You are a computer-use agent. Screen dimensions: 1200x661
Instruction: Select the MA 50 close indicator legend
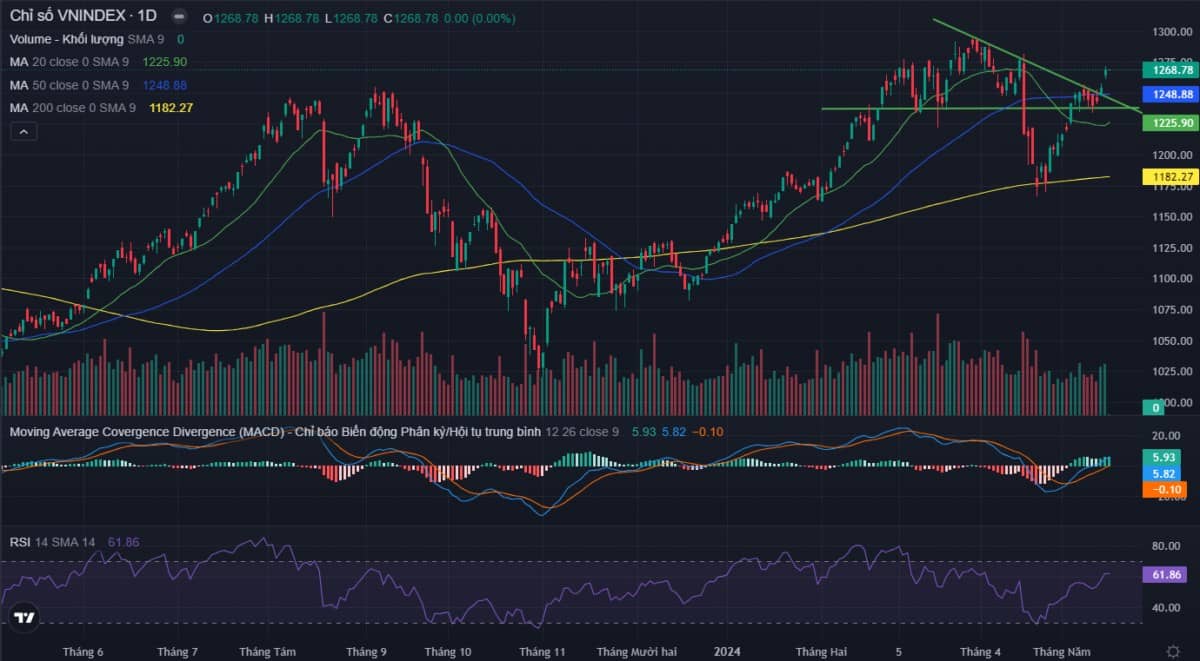(x=69, y=85)
